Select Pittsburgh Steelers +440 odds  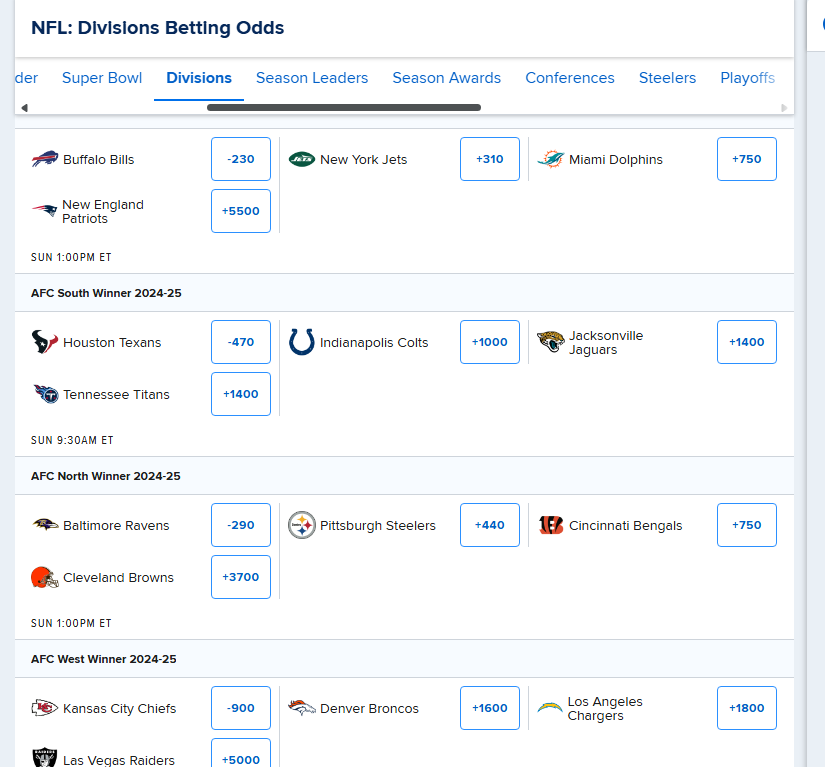pyautogui.click(x=490, y=525)
